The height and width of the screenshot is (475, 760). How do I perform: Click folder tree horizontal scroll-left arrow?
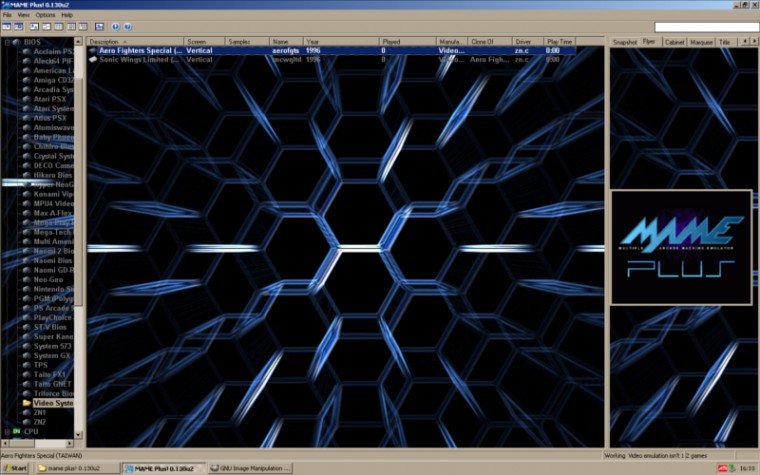(x=5, y=443)
